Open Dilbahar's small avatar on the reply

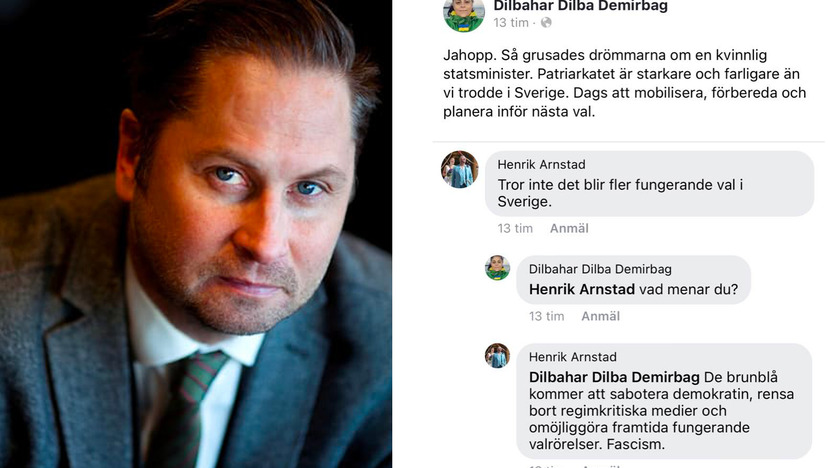[497, 268]
